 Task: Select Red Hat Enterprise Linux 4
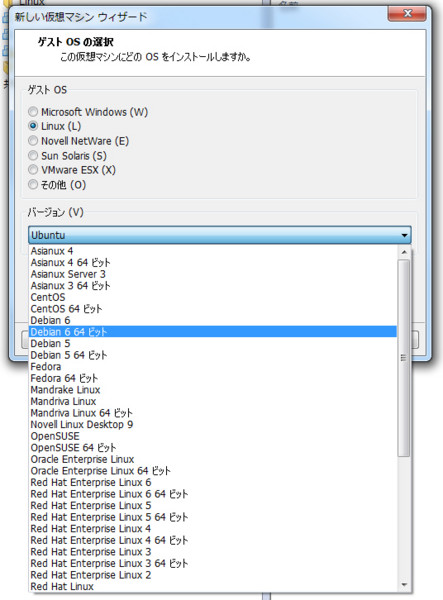point(213,528)
